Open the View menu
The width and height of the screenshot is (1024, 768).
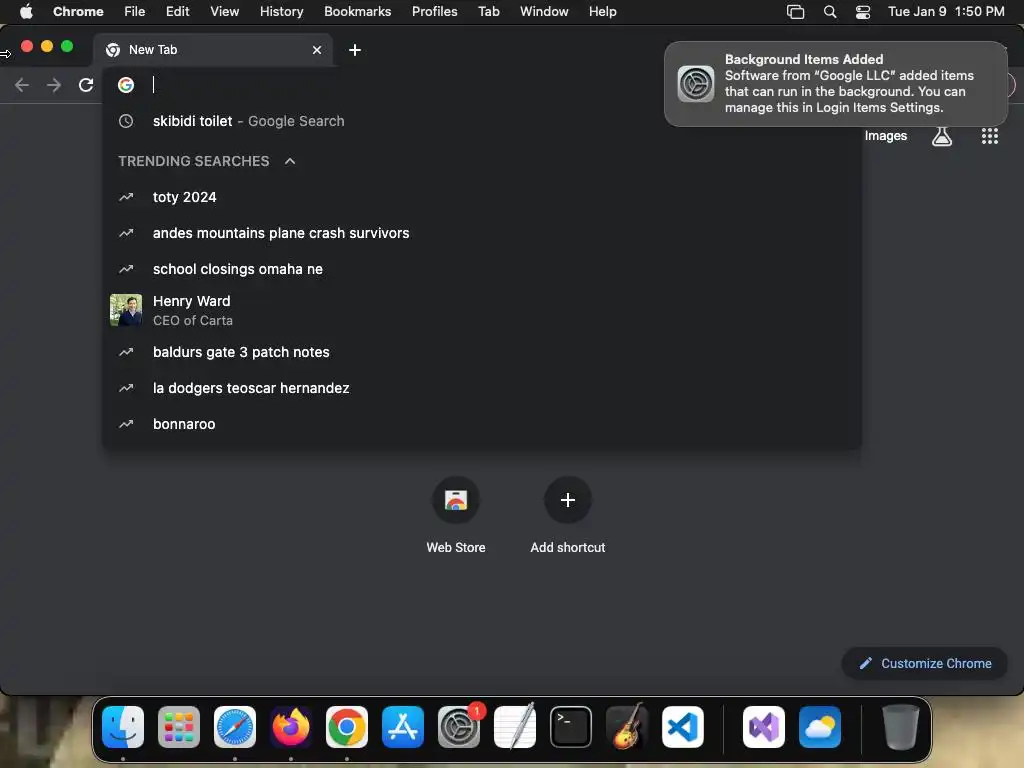tap(225, 12)
